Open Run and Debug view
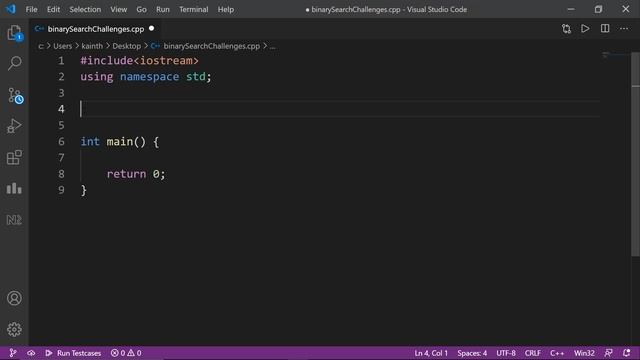The width and height of the screenshot is (640, 360). pyautogui.click(x=14, y=126)
